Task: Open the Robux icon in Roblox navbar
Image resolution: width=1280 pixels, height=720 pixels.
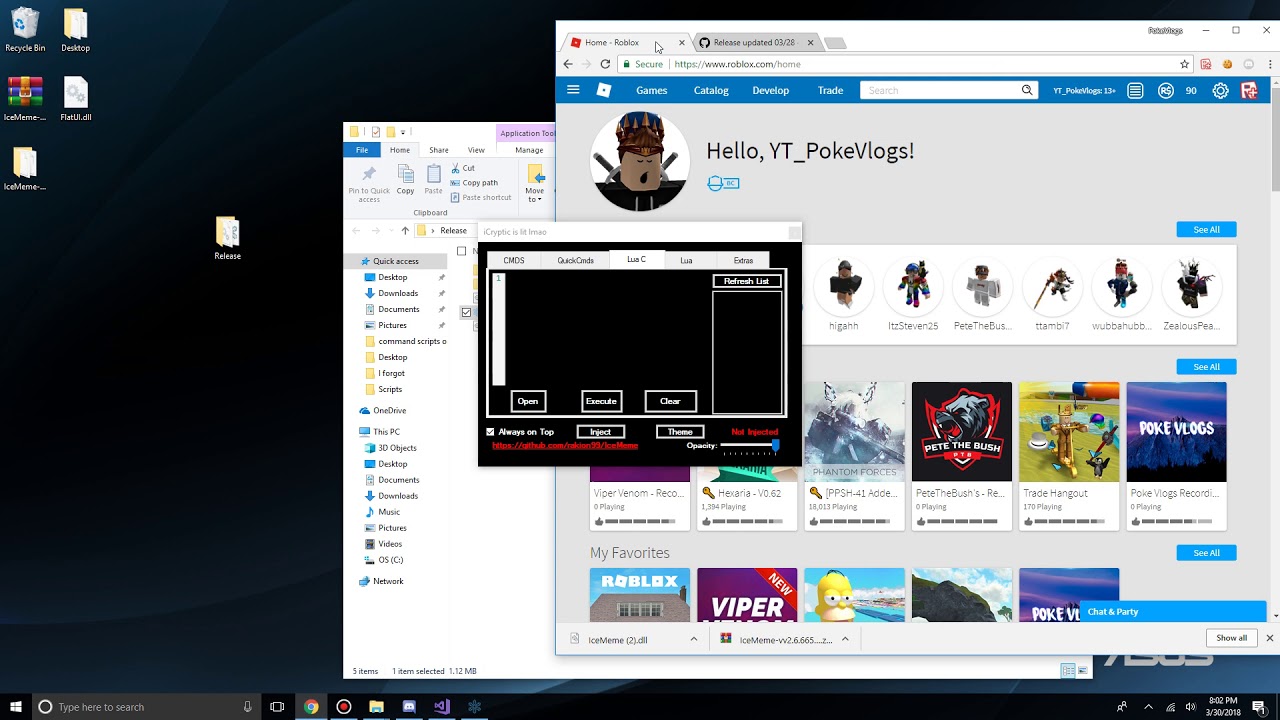Action: (x=1166, y=90)
